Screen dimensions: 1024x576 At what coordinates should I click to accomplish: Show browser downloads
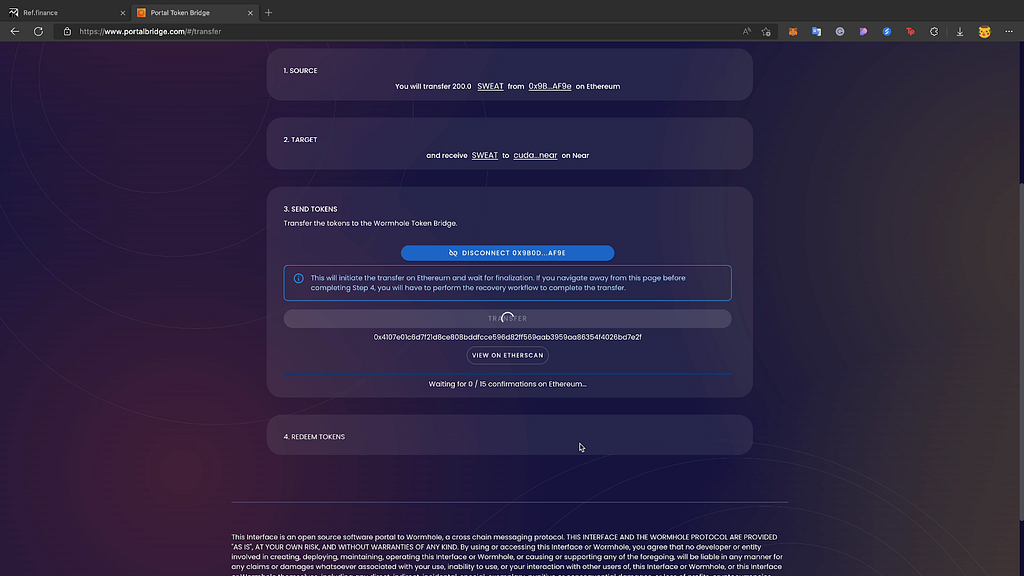point(960,31)
